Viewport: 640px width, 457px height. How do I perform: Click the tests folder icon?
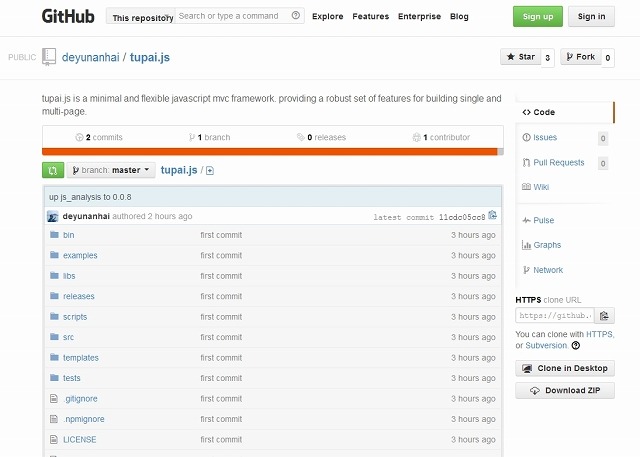pos(54,378)
